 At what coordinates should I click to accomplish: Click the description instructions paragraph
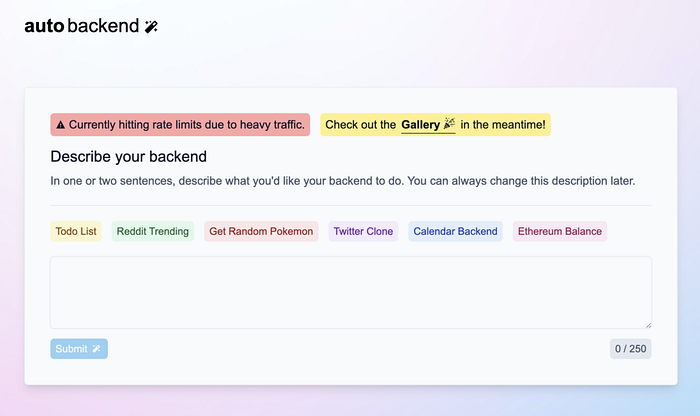coord(342,181)
